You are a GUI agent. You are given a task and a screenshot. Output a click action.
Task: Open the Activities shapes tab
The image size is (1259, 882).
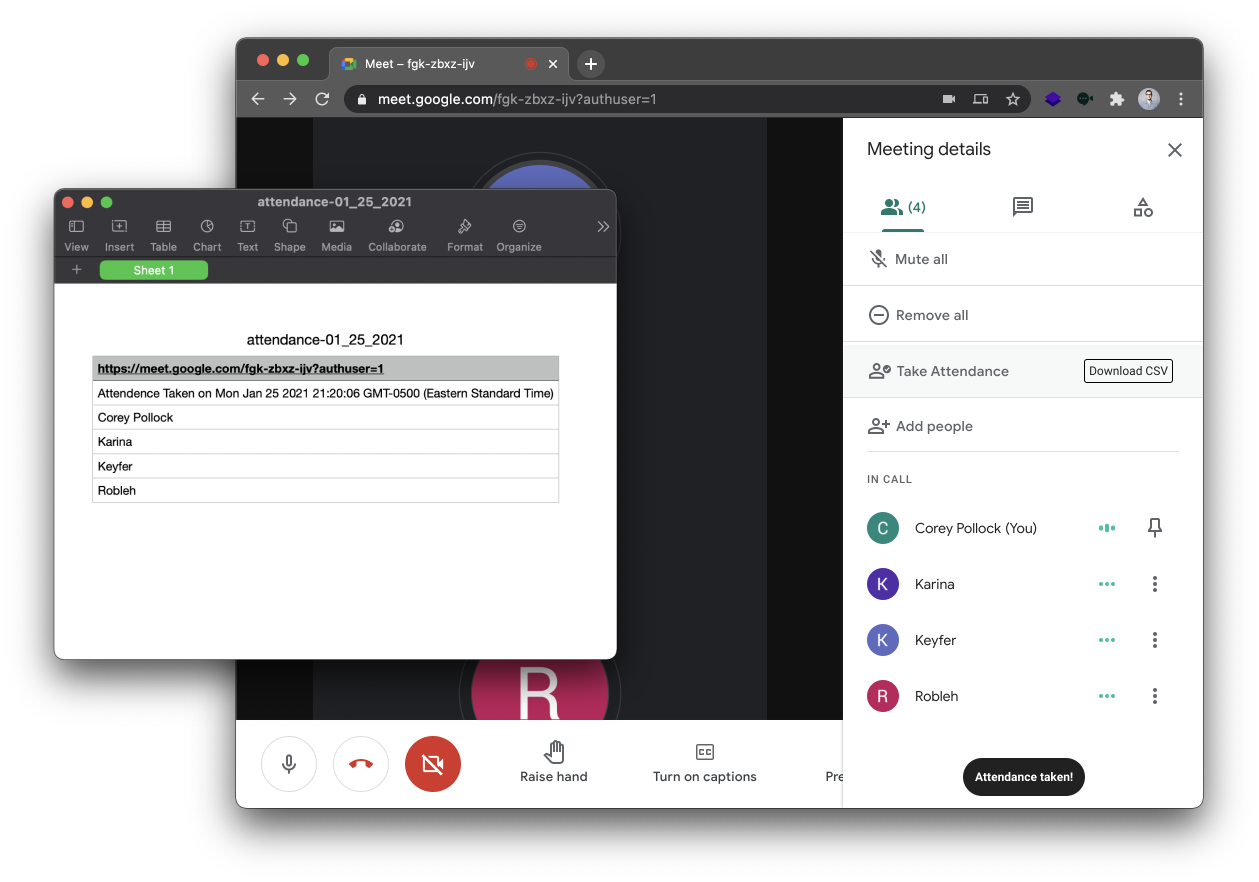(1143, 207)
